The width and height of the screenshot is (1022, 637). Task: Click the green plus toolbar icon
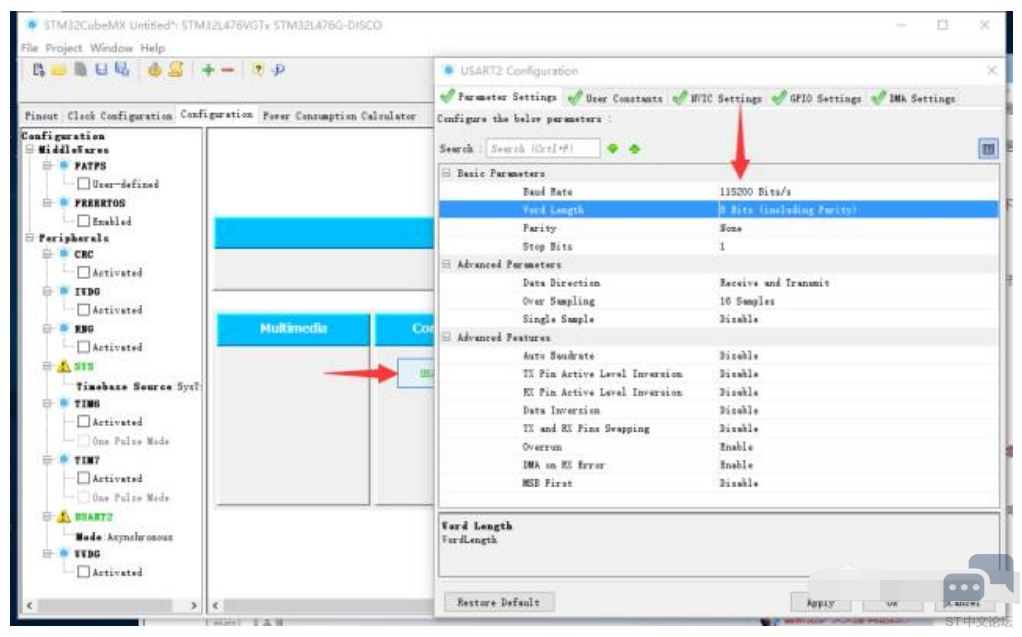coord(208,70)
